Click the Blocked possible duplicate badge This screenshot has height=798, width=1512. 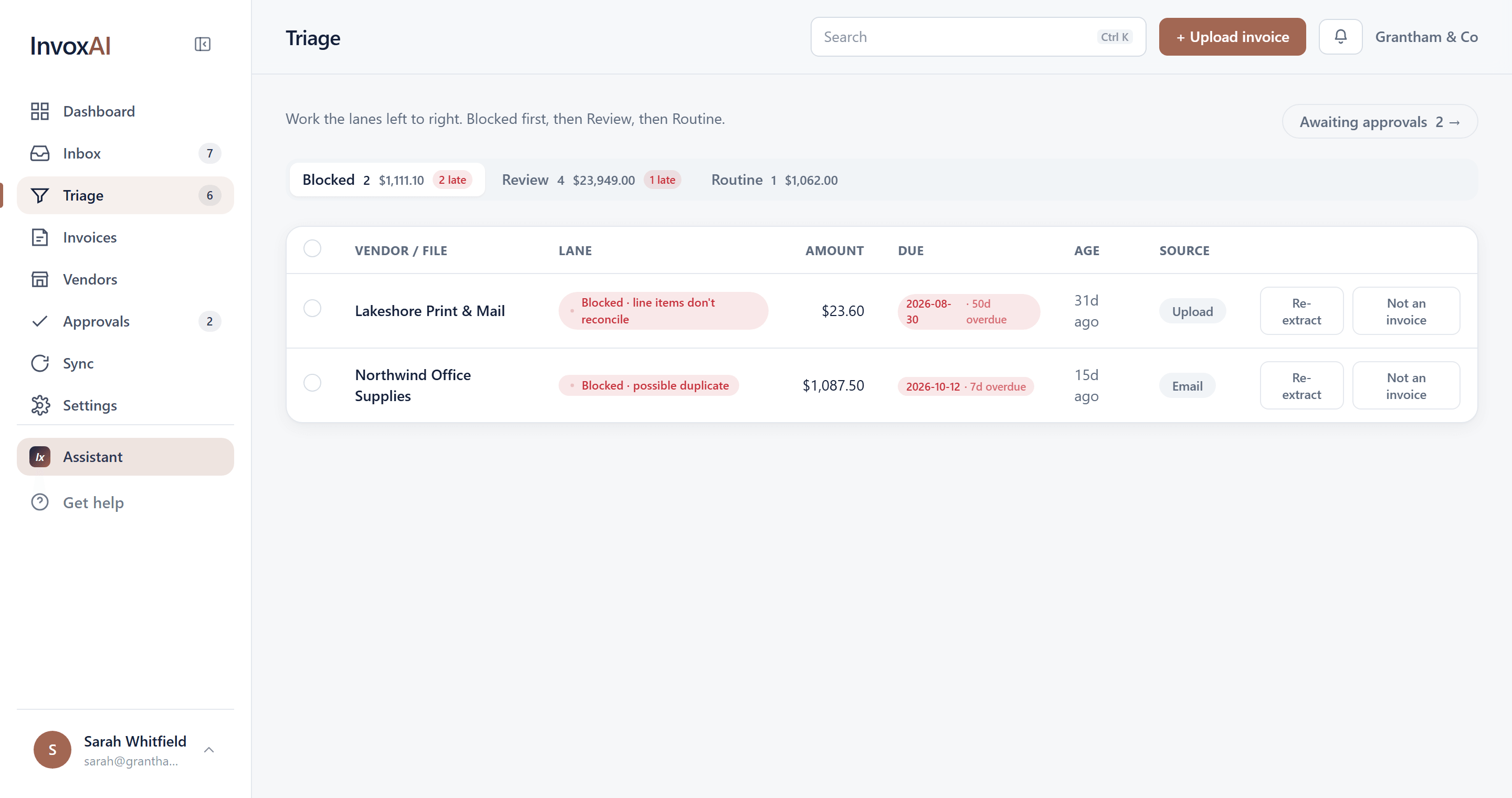[x=648, y=385]
